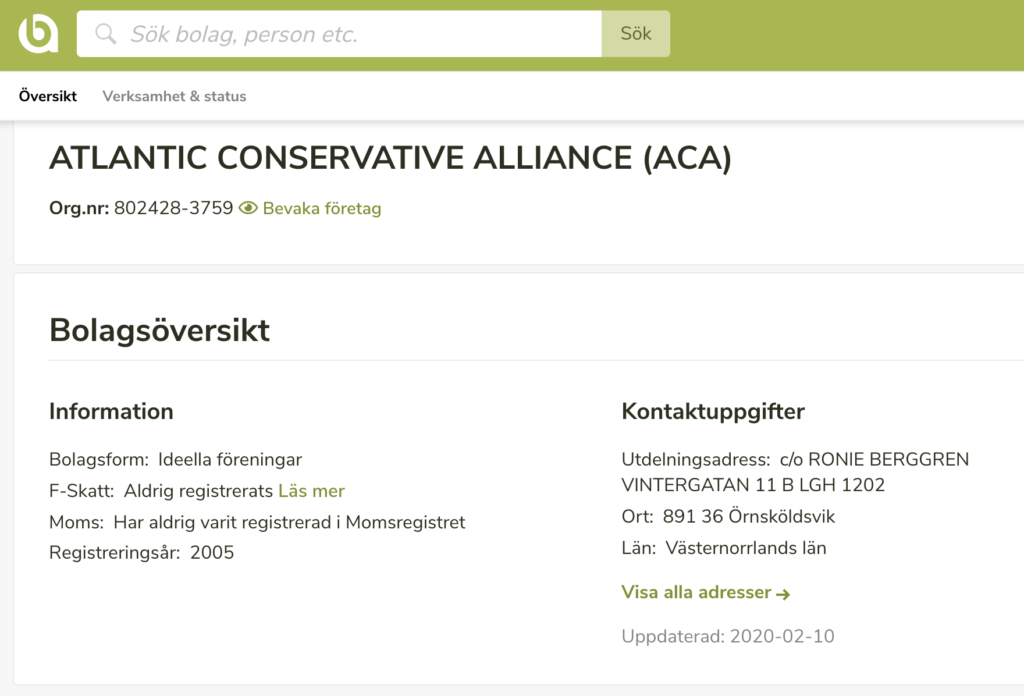Image resolution: width=1024 pixels, height=696 pixels.
Task: Focus the 'Sök bolag, person etc.' search field
Action: (x=340, y=33)
